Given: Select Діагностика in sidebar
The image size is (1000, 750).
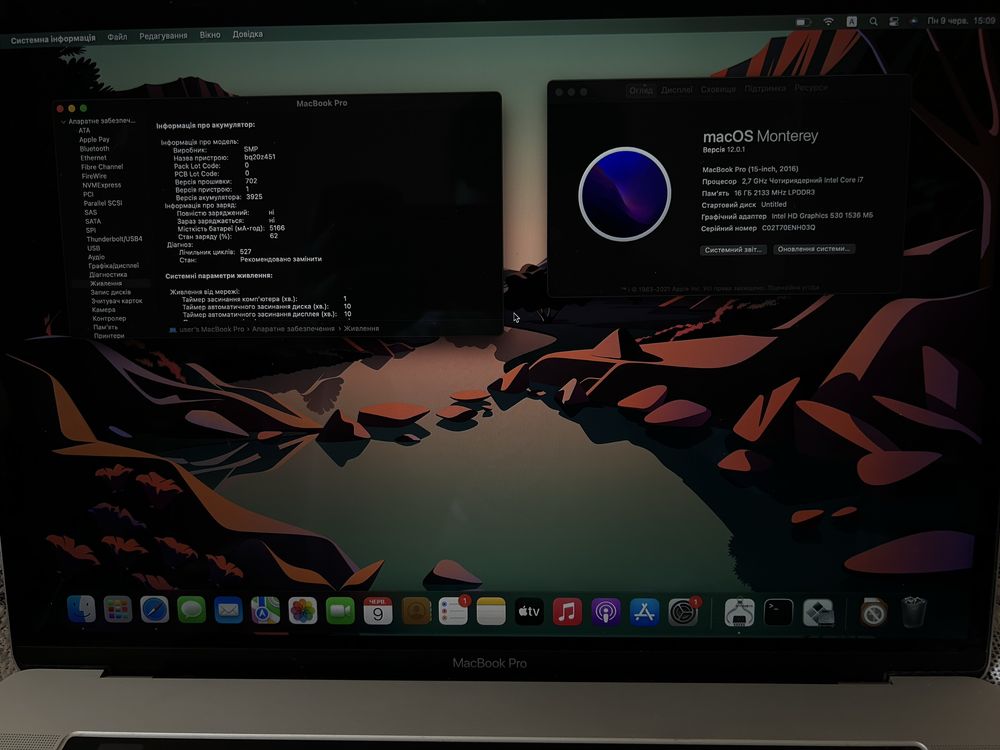Looking at the screenshot, I should [108, 274].
